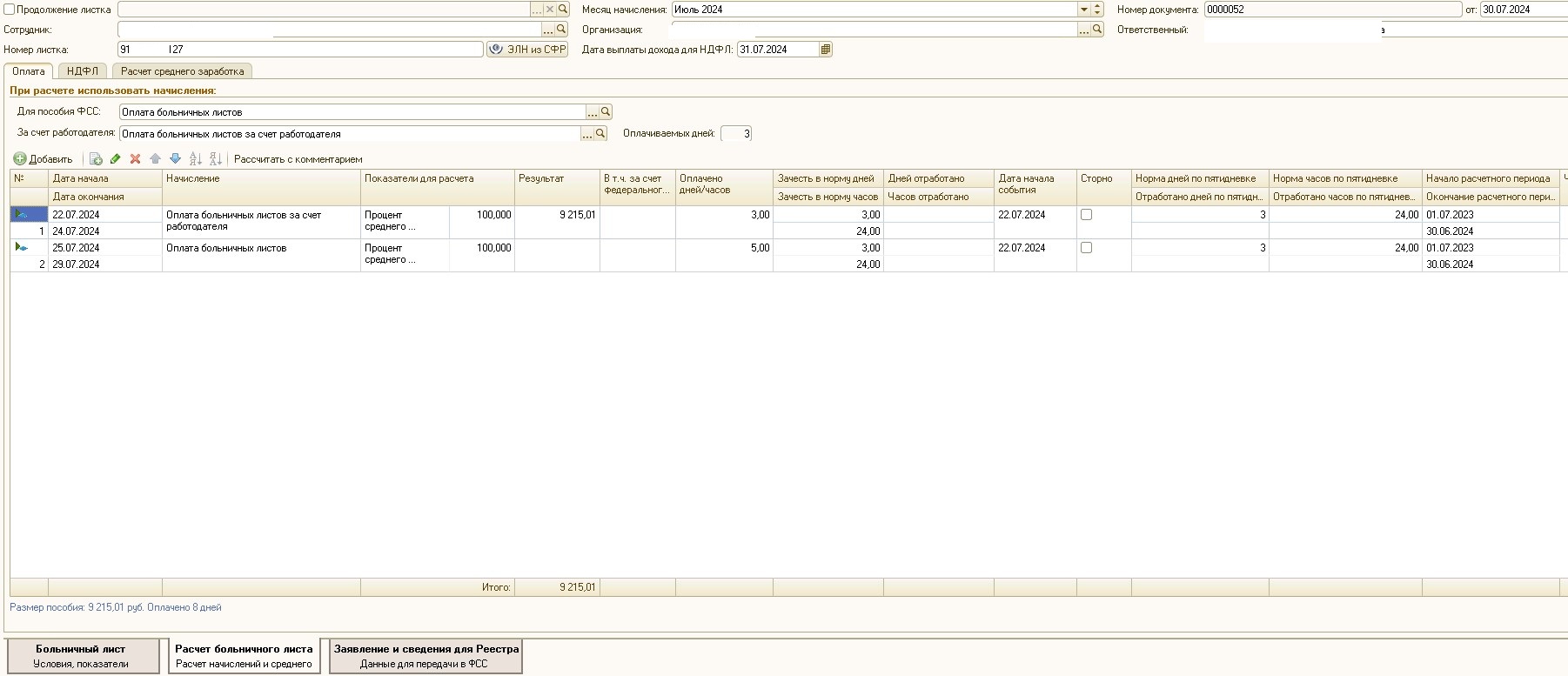Select the row 1 start date 22.07.2024

tap(105, 215)
